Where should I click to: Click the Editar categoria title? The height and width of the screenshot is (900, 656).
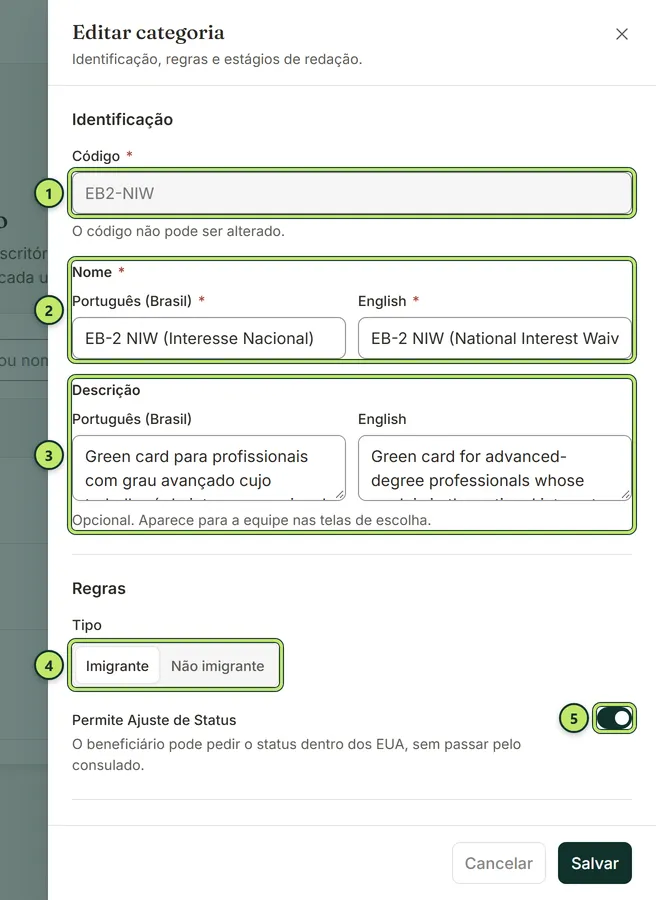click(x=148, y=33)
